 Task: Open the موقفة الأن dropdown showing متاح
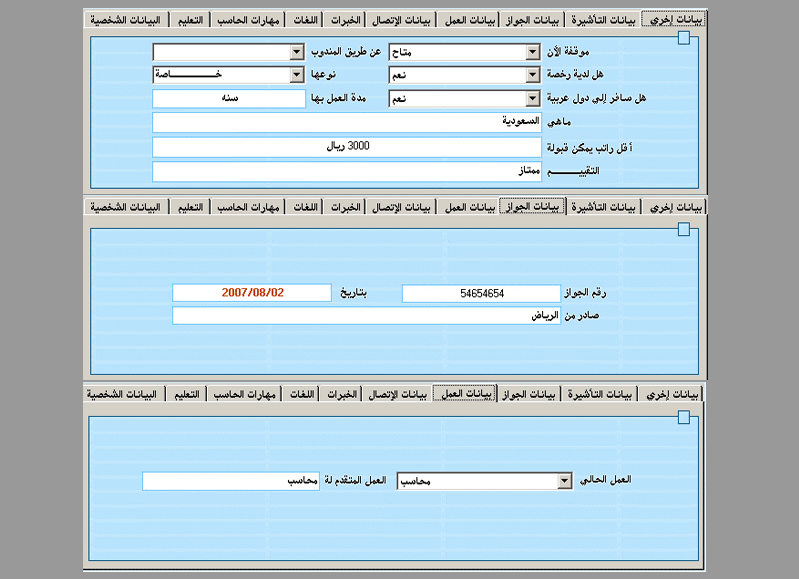coord(464,52)
